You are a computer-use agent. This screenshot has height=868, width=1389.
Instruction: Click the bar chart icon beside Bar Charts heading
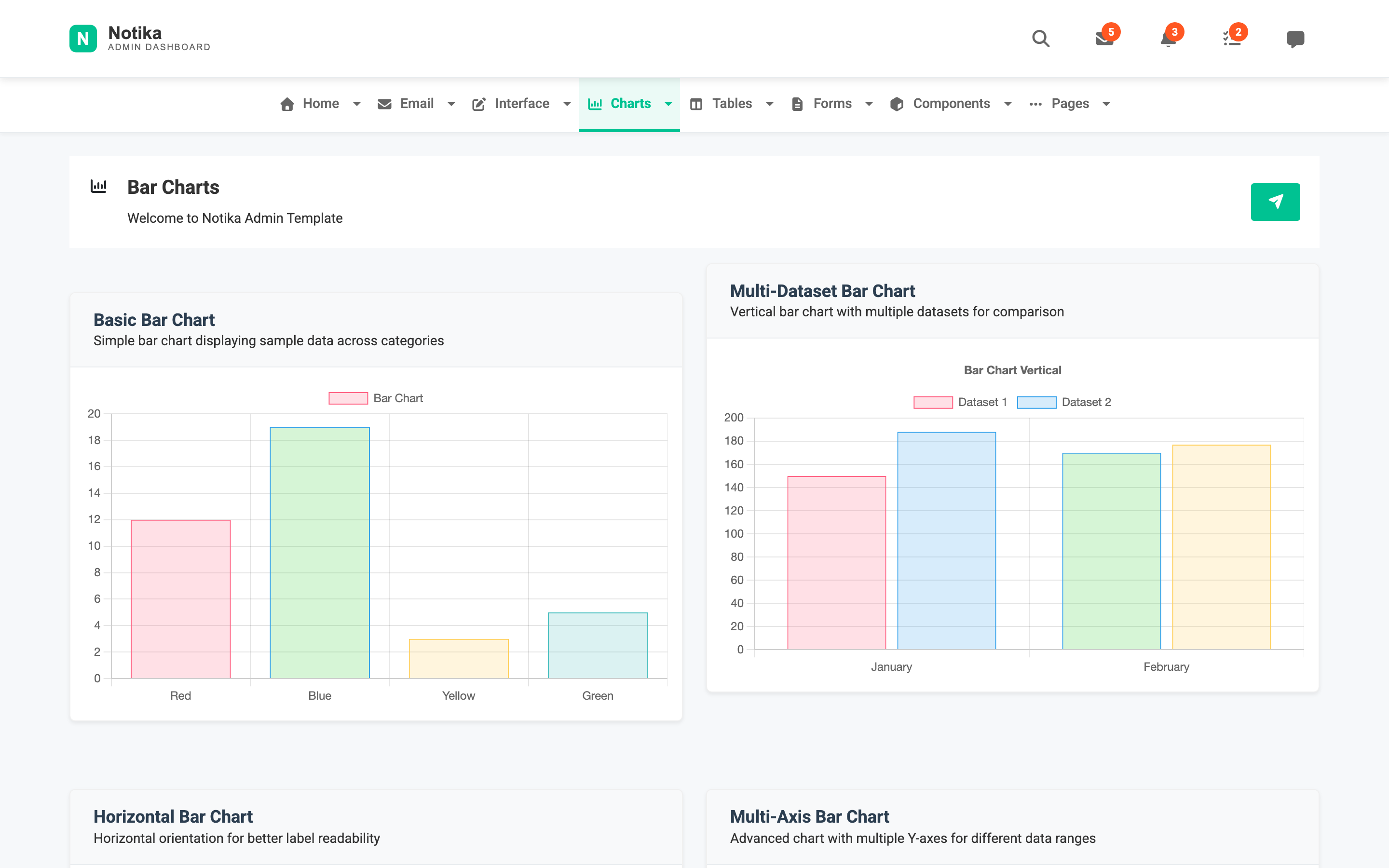99,186
